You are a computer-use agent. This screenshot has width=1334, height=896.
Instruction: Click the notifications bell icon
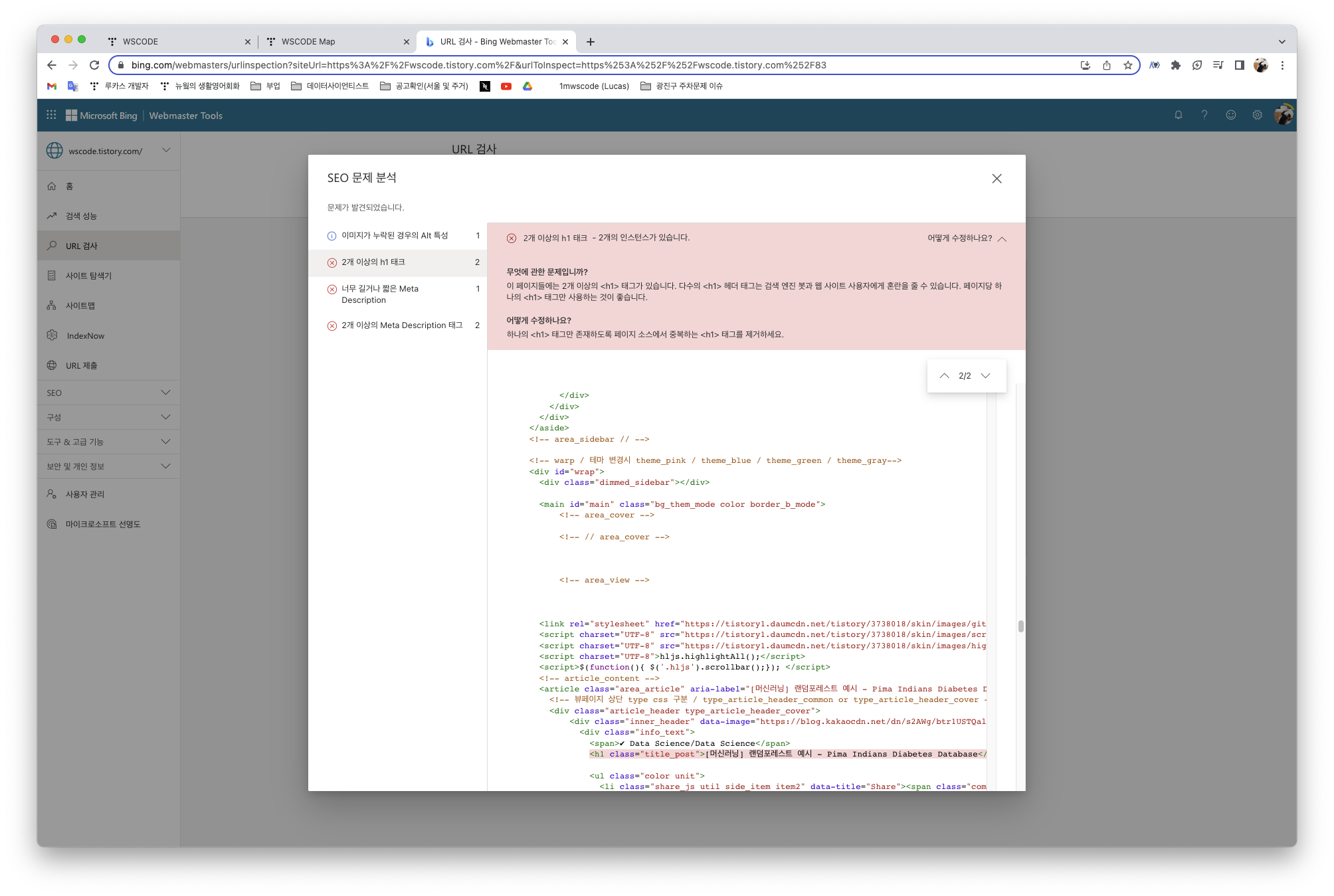click(1178, 115)
